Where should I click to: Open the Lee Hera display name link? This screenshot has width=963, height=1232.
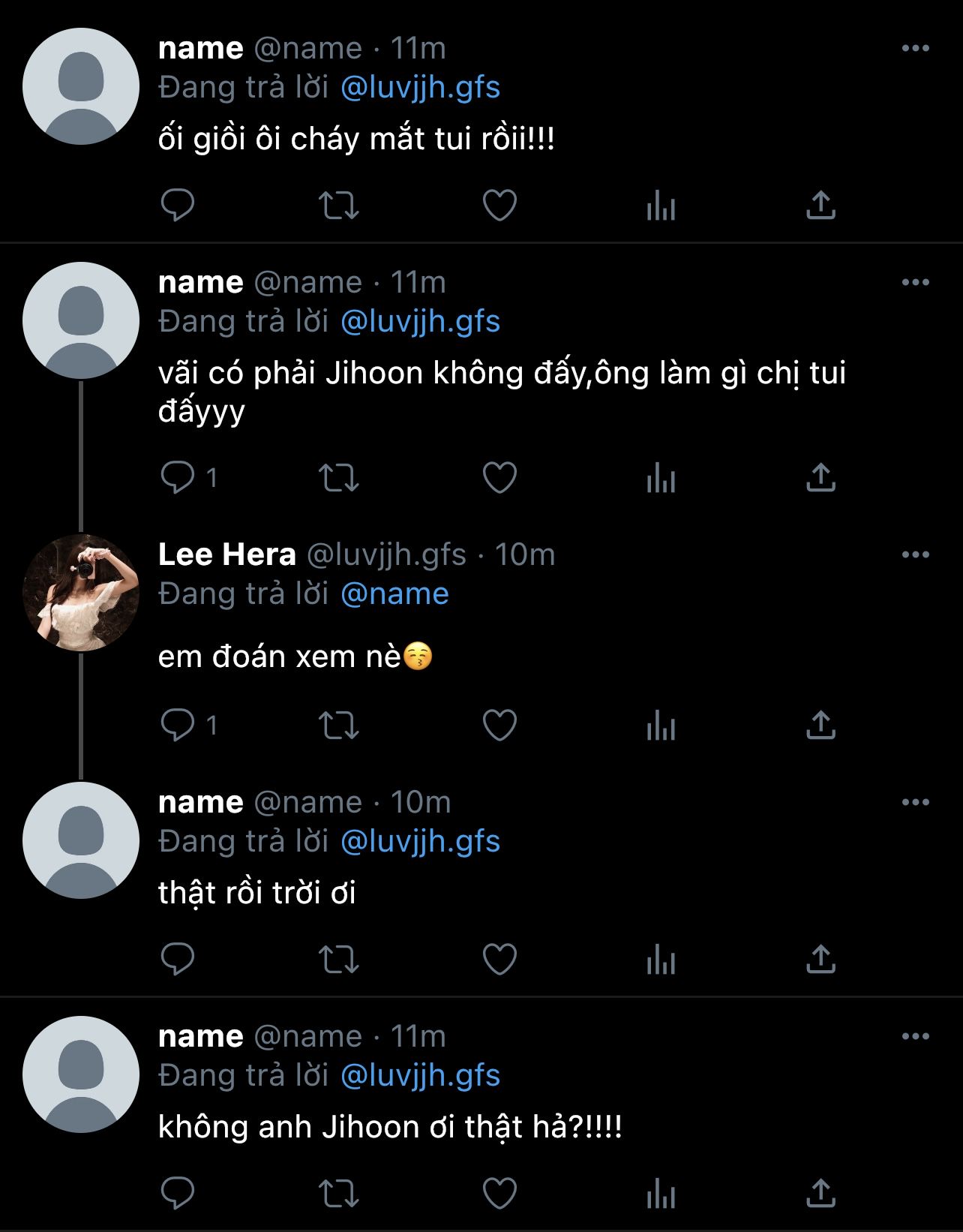point(227,554)
